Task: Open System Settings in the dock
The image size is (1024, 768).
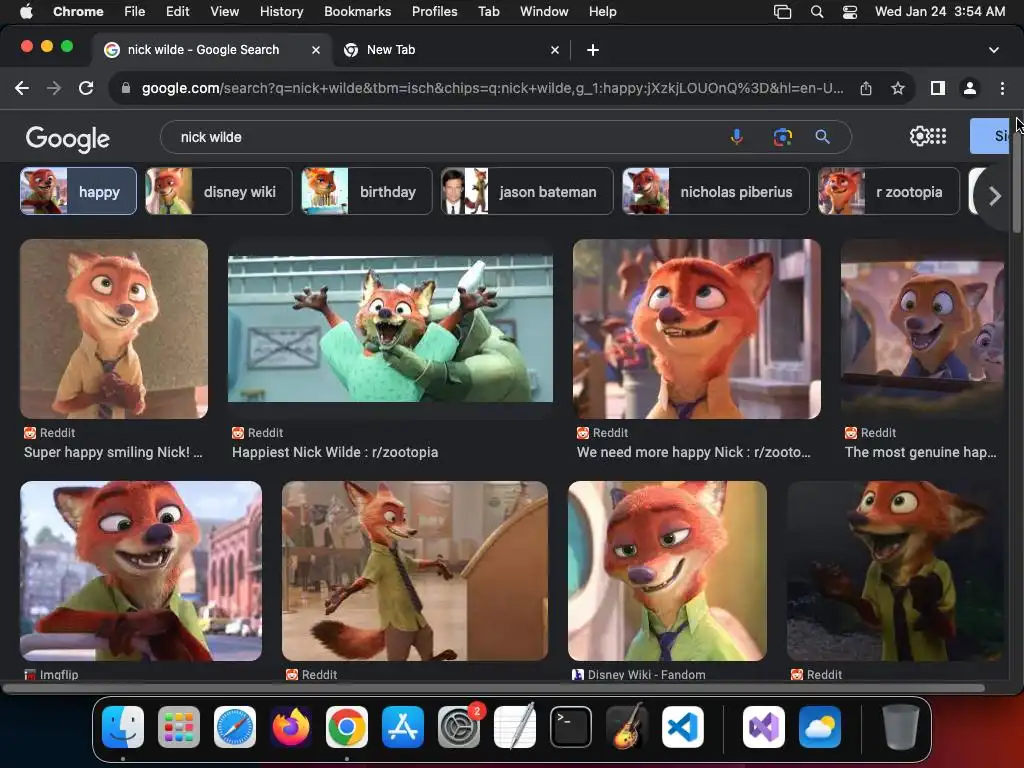Action: [x=459, y=727]
